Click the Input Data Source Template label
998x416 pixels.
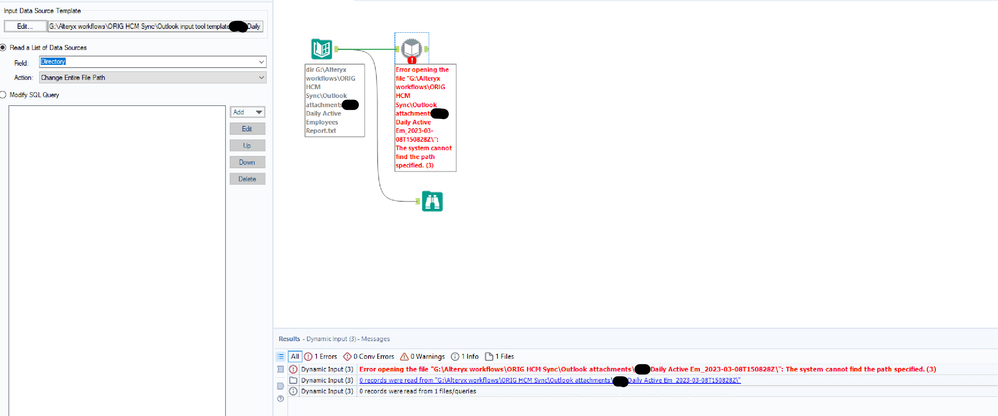pos(43,11)
